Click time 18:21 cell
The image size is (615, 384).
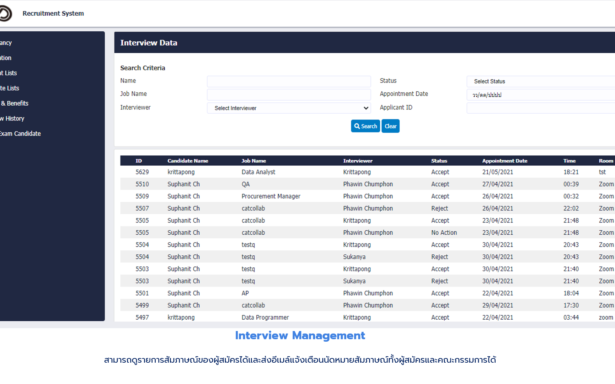[x=571, y=172]
